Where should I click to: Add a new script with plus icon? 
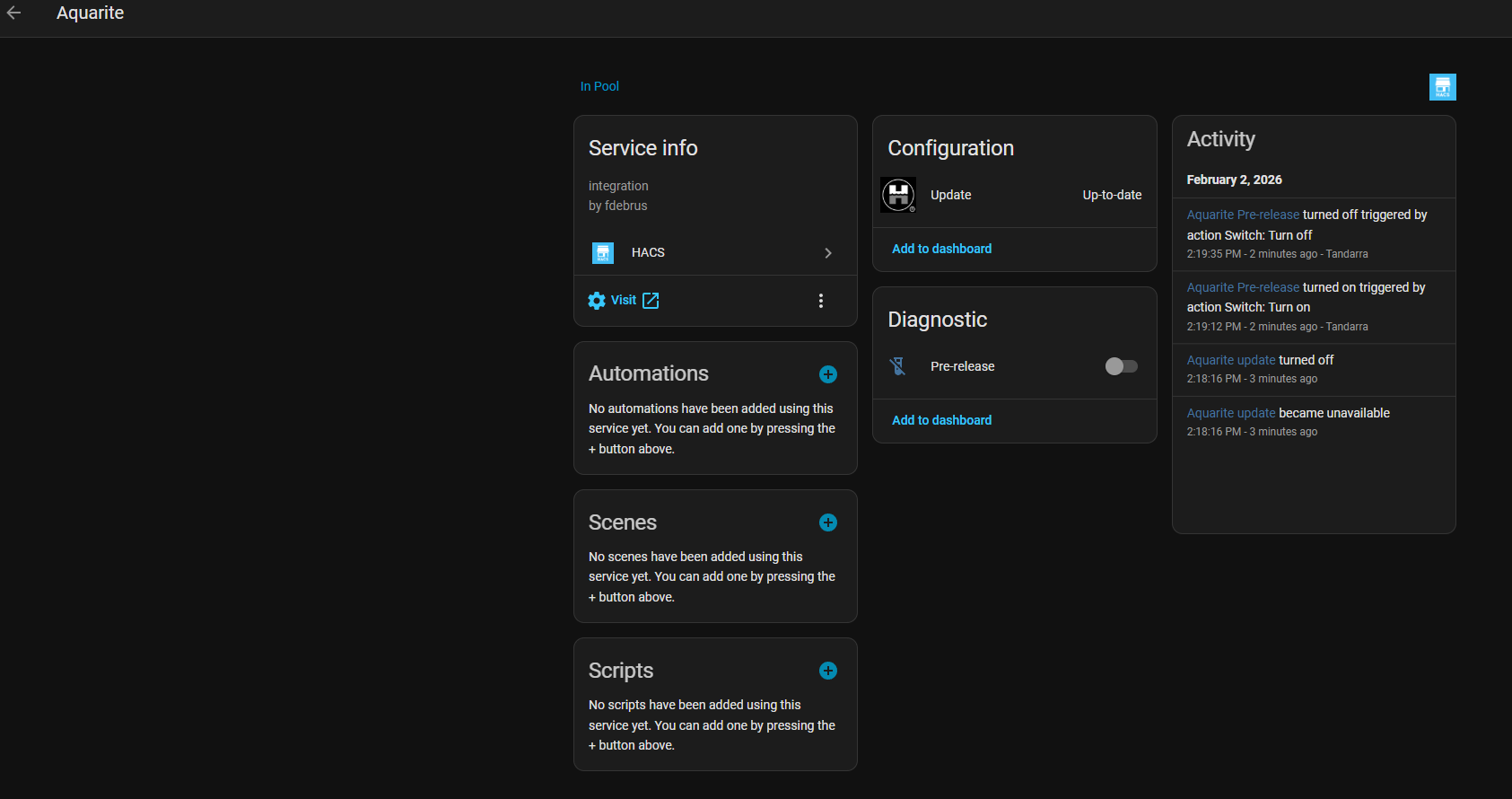pos(827,671)
